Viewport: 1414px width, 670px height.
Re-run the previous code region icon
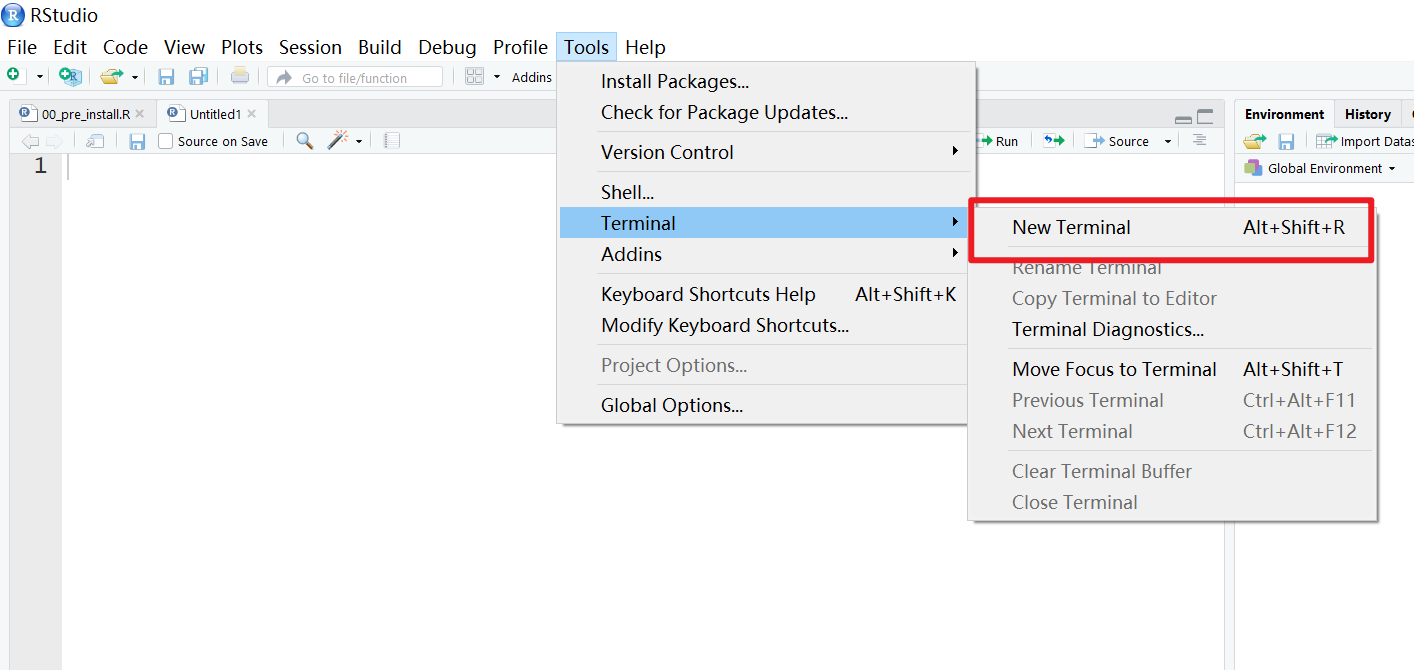pyautogui.click(x=1054, y=141)
